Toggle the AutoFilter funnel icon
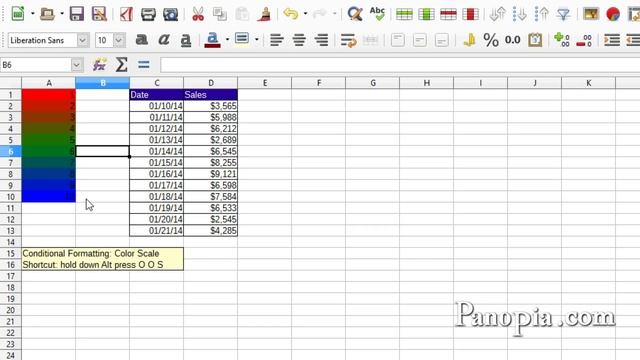This screenshot has width=640, height=360. 564,14
